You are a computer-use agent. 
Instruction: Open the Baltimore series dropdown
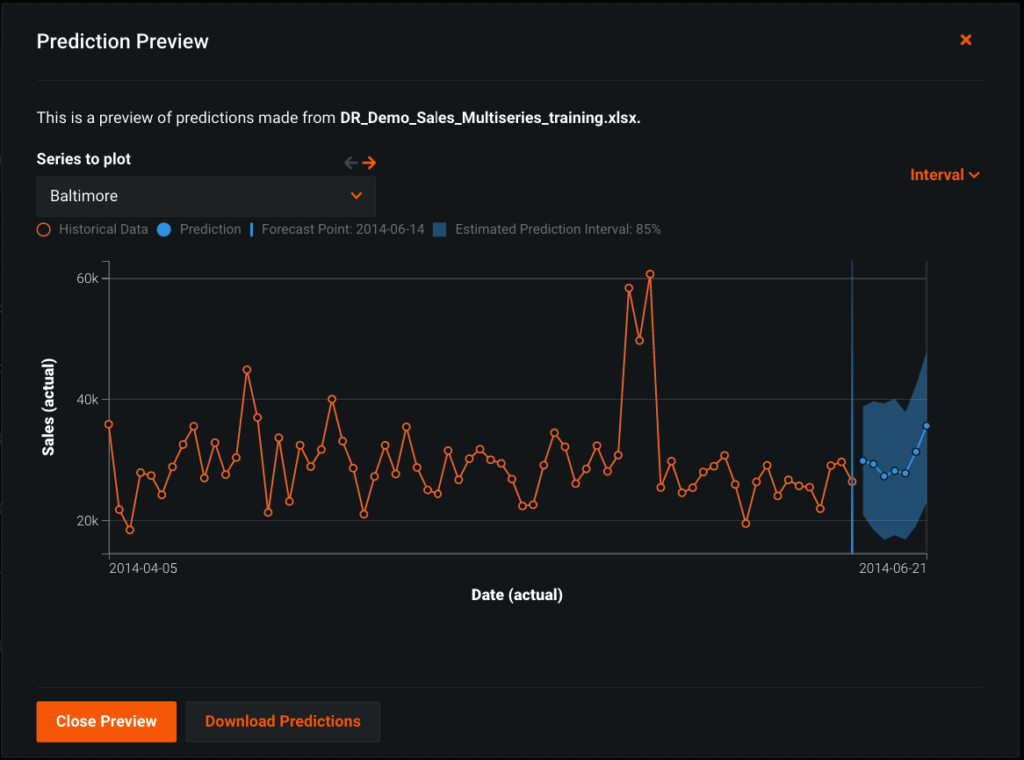pos(206,196)
